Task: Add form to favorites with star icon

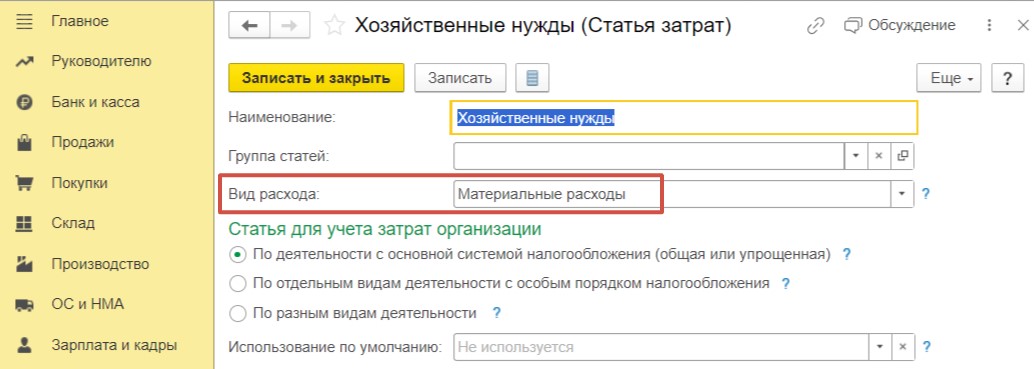Action: point(334,26)
